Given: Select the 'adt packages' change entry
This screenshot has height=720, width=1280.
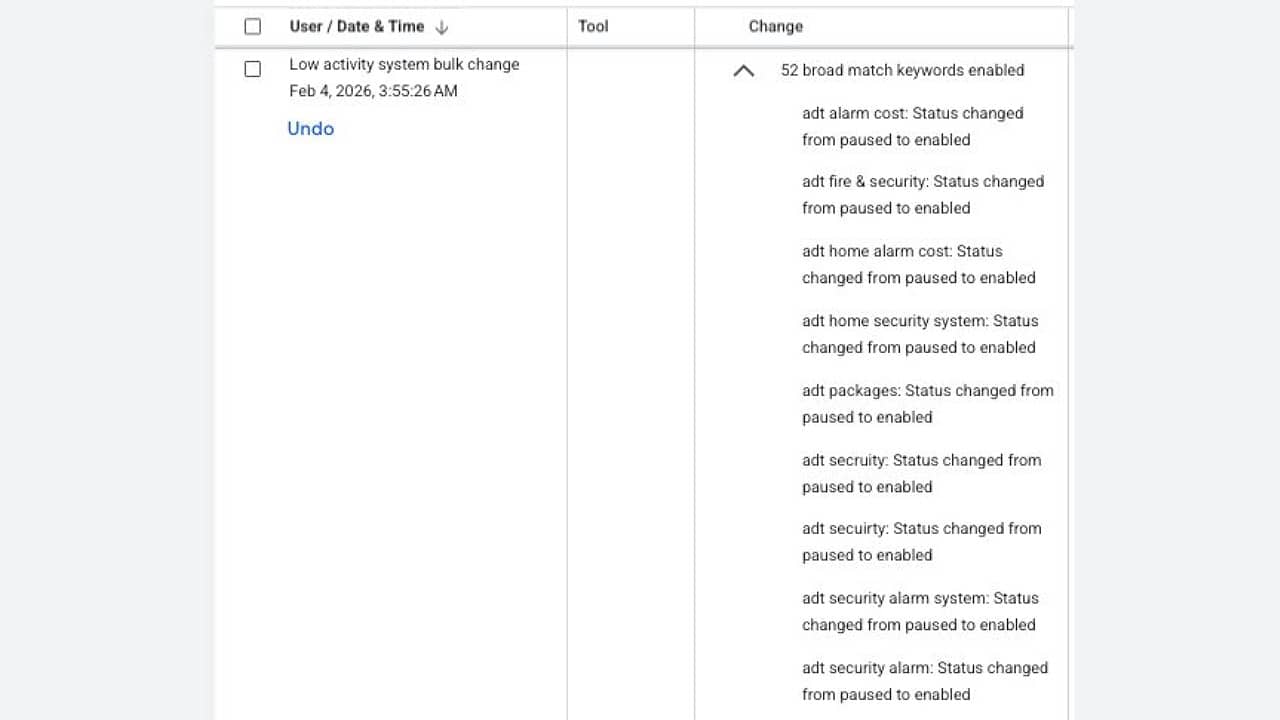Looking at the screenshot, I should click(x=927, y=404).
